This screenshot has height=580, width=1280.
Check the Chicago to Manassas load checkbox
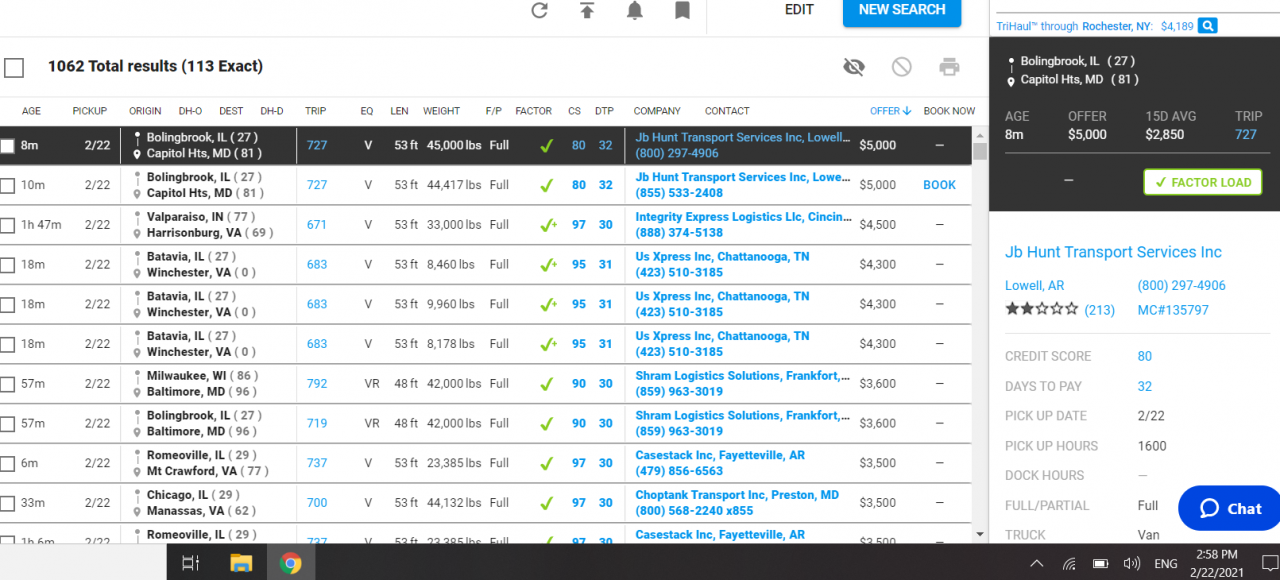8,503
